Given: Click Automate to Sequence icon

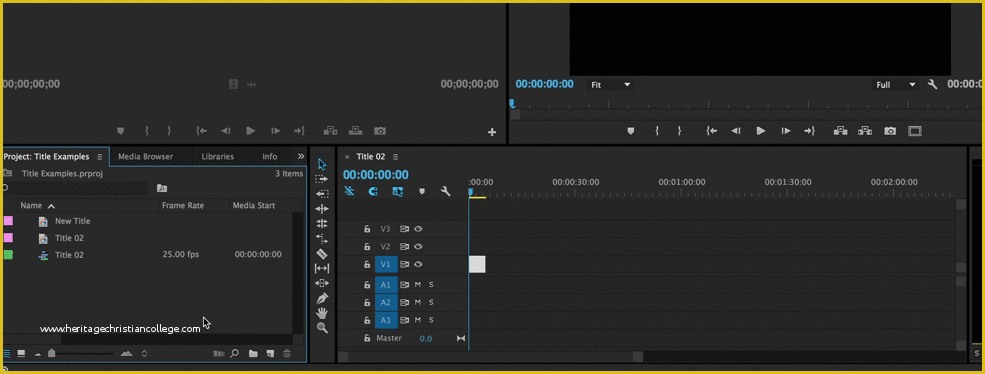Looking at the screenshot, I should [219, 353].
